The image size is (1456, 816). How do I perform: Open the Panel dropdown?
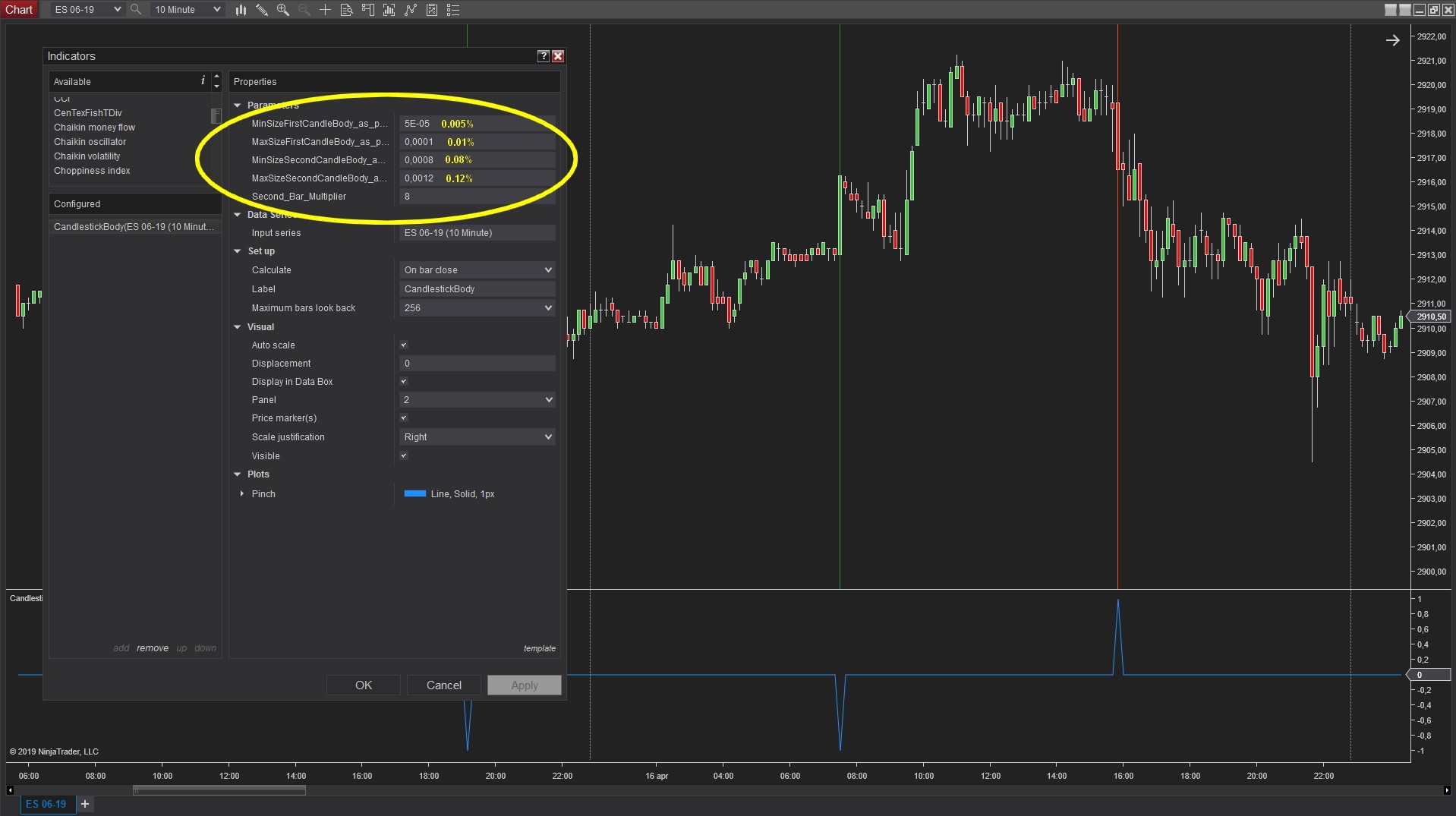477,400
